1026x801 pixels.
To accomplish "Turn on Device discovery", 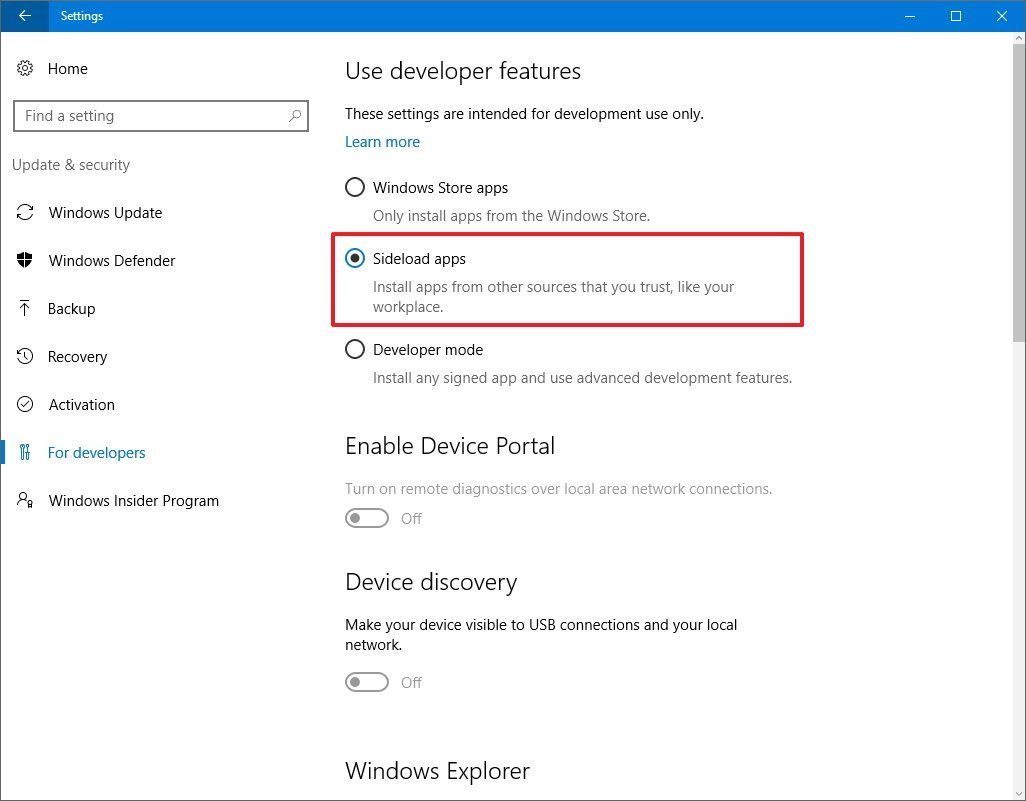I will click(x=366, y=682).
